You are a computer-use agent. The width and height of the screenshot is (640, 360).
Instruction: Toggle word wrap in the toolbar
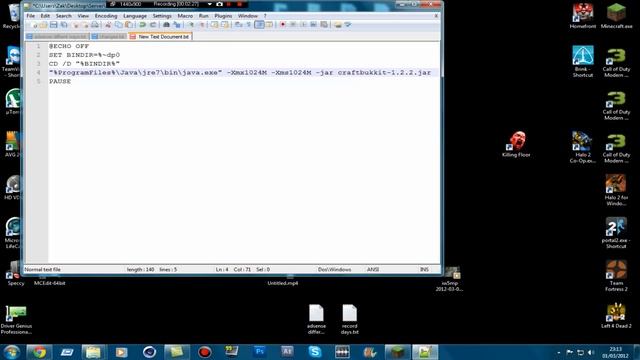(x=238, y=25)
